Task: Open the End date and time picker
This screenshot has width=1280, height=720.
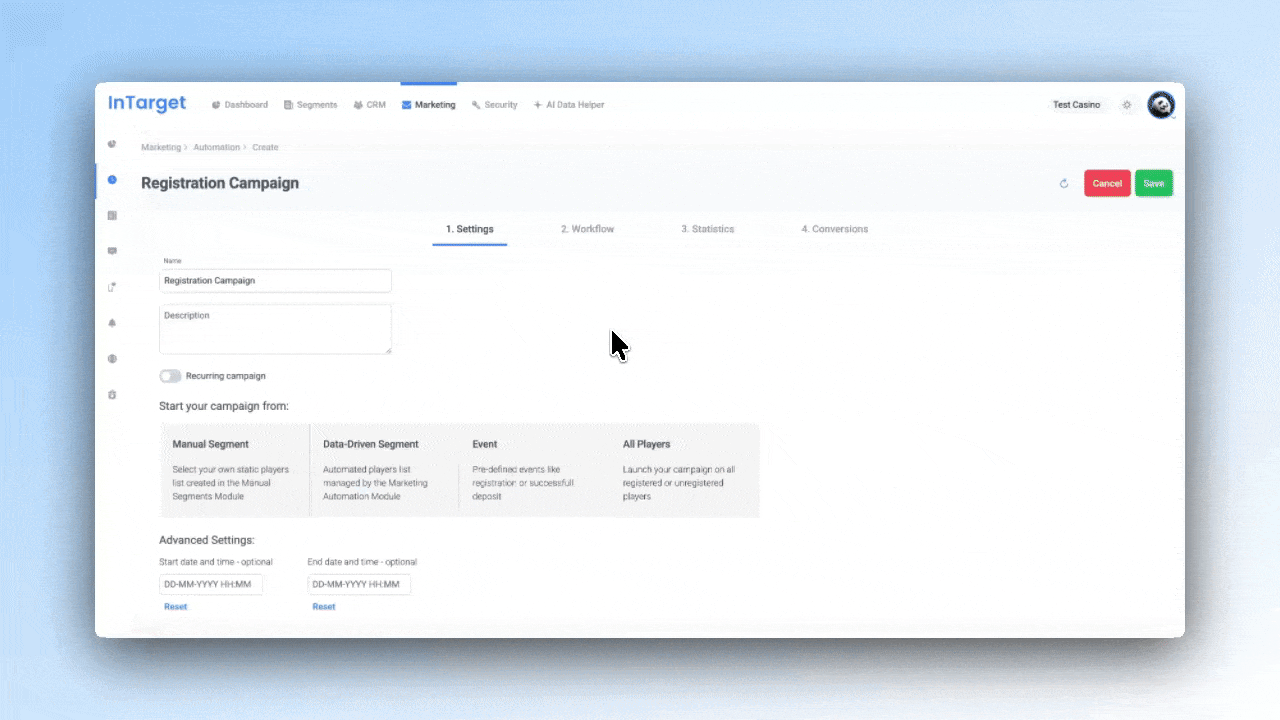Action: (x=359, y=584)
